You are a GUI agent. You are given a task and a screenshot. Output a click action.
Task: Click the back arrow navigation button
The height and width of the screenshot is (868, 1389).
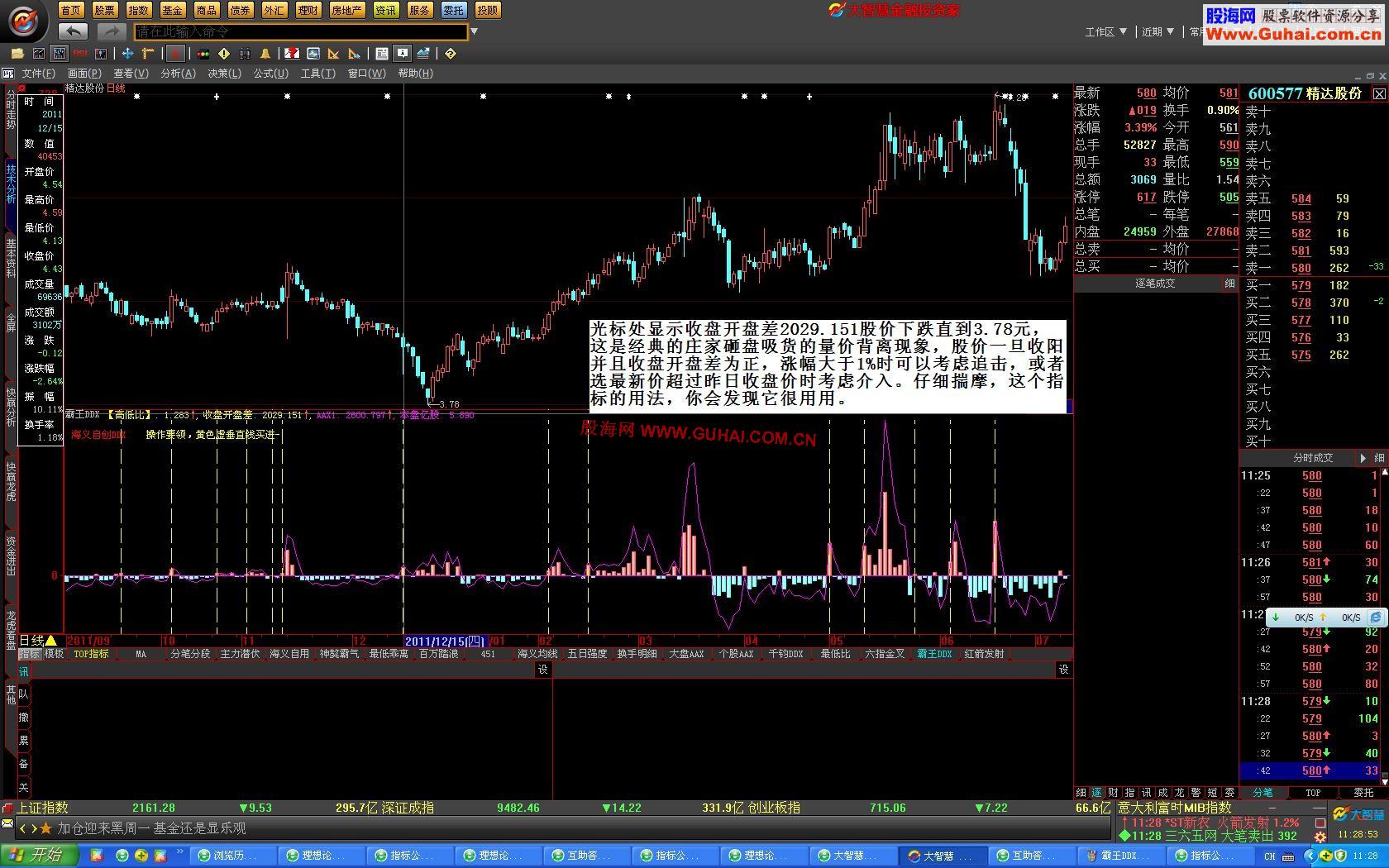coord(74,31)
